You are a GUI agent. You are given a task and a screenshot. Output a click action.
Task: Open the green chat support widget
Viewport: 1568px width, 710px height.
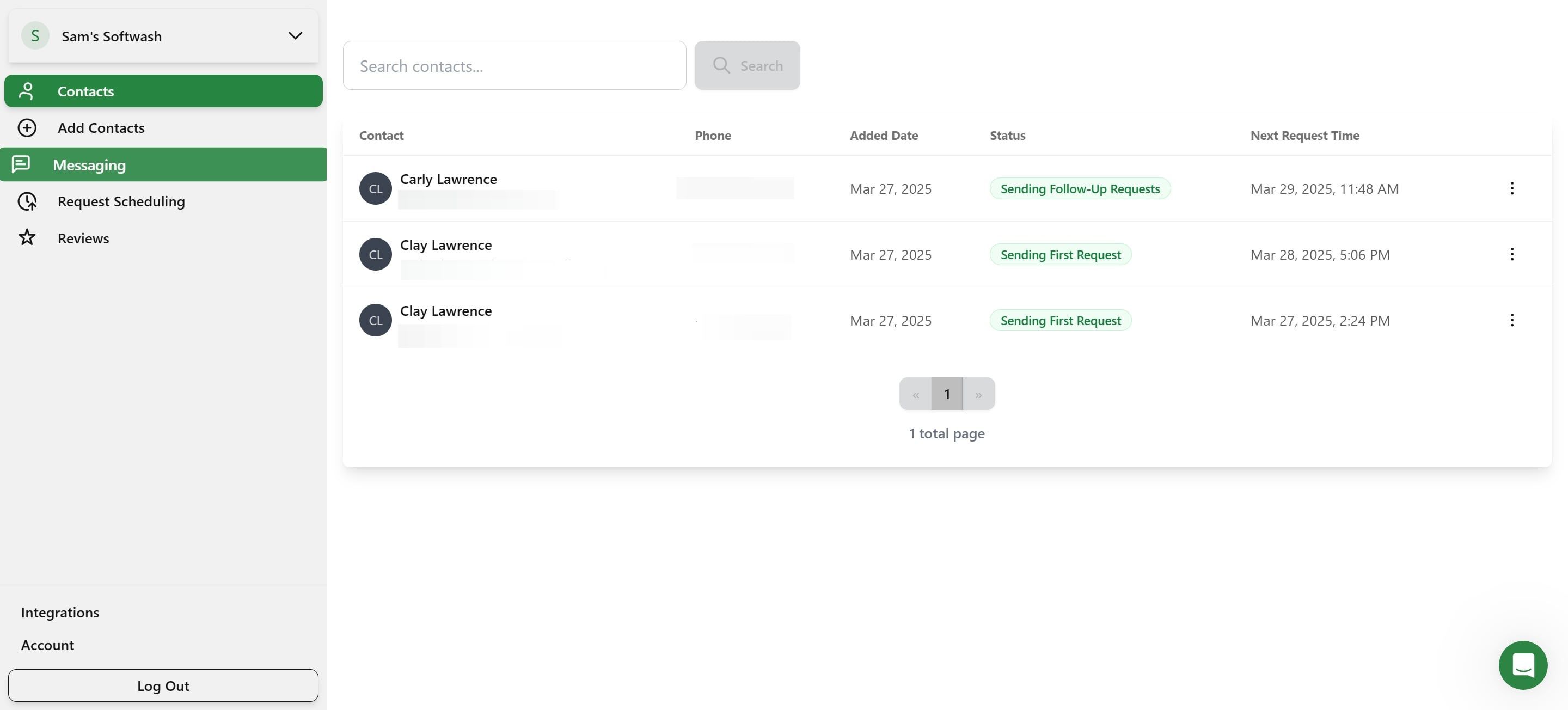click(x=1522, y=665)
